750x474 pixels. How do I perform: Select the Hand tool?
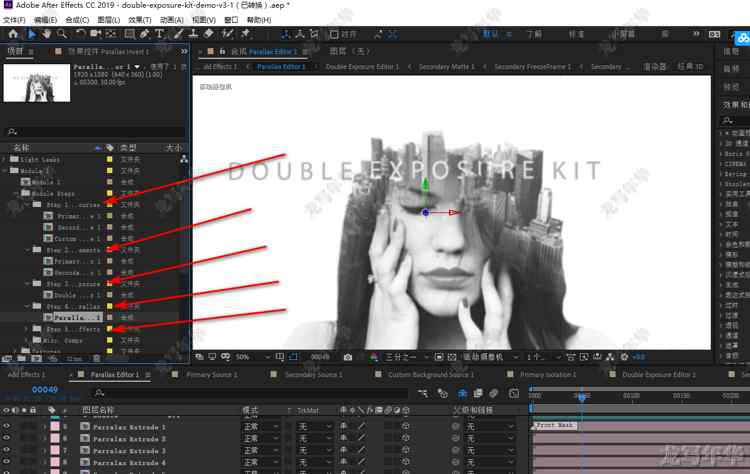click(46, 34)
